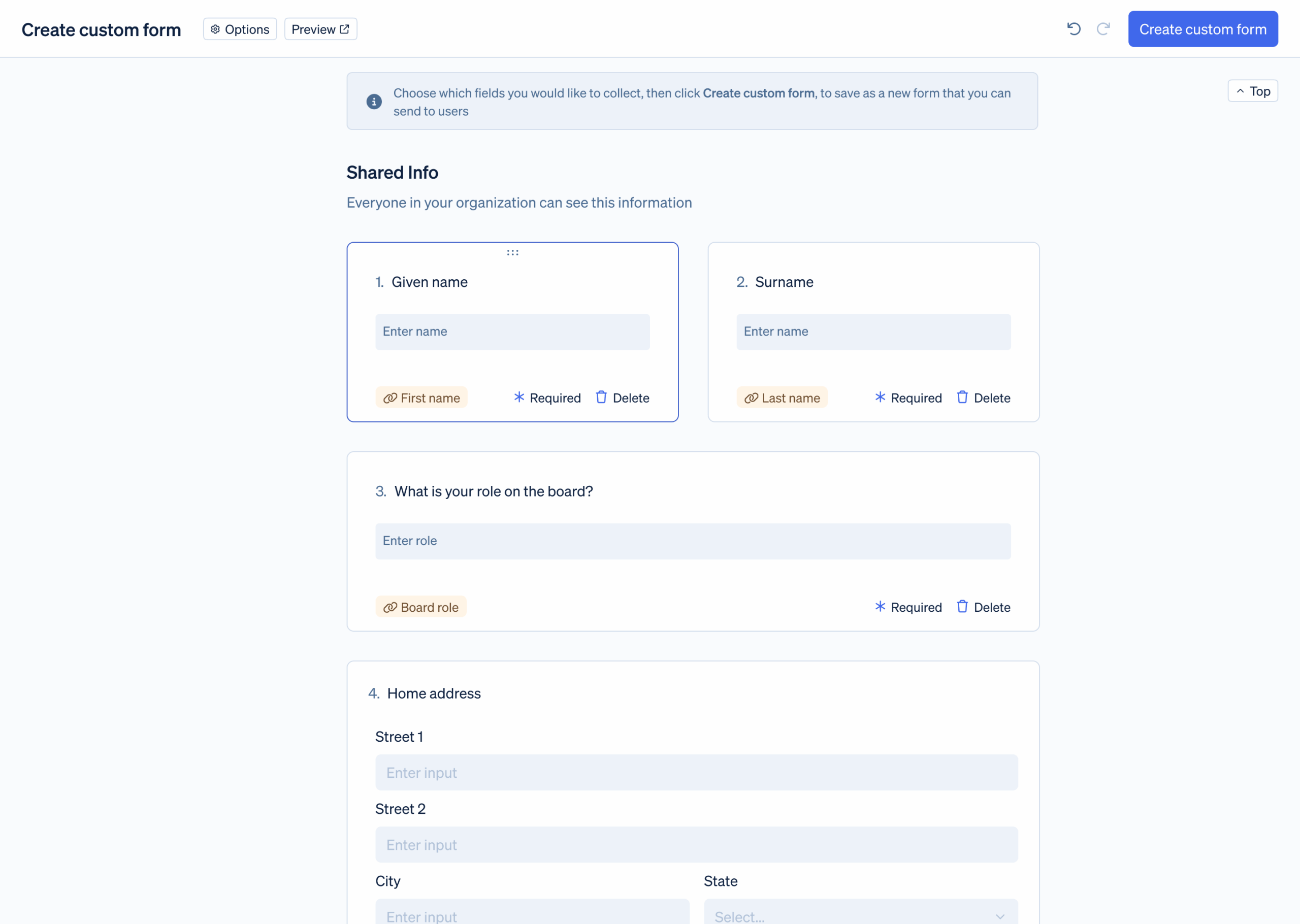Select the Surname question title
The image size is (1300, 924).
pos(784,282)
